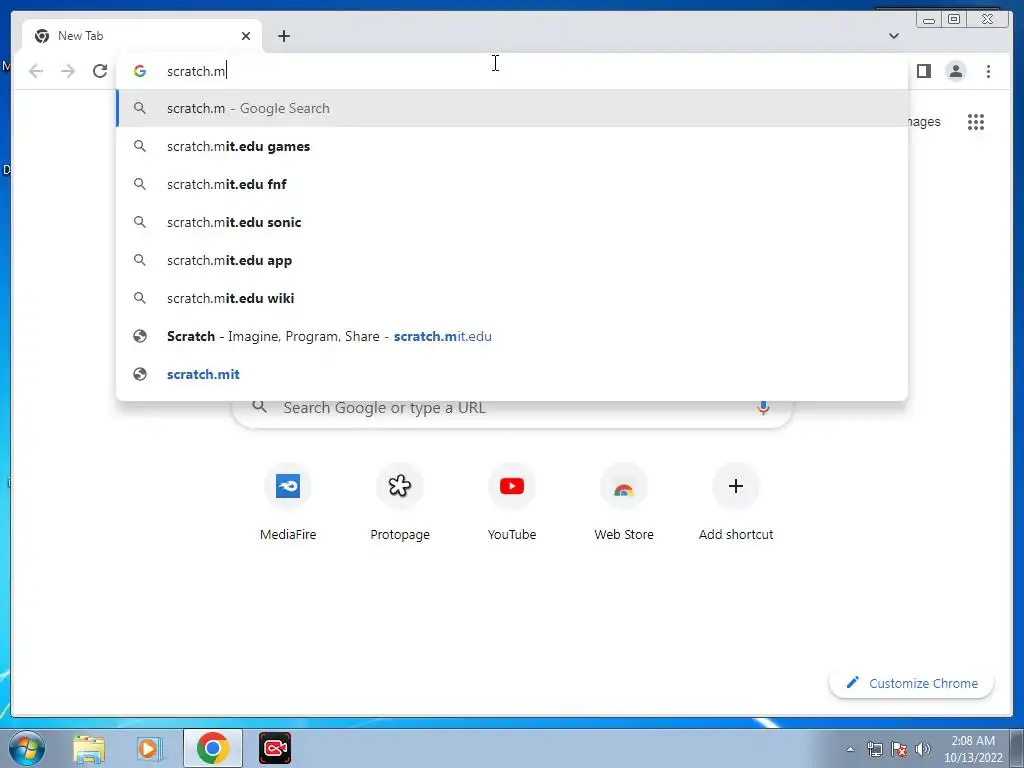The image size is (1024, 768).
Task: Open the Images link at top right
Action: [924, 122]
